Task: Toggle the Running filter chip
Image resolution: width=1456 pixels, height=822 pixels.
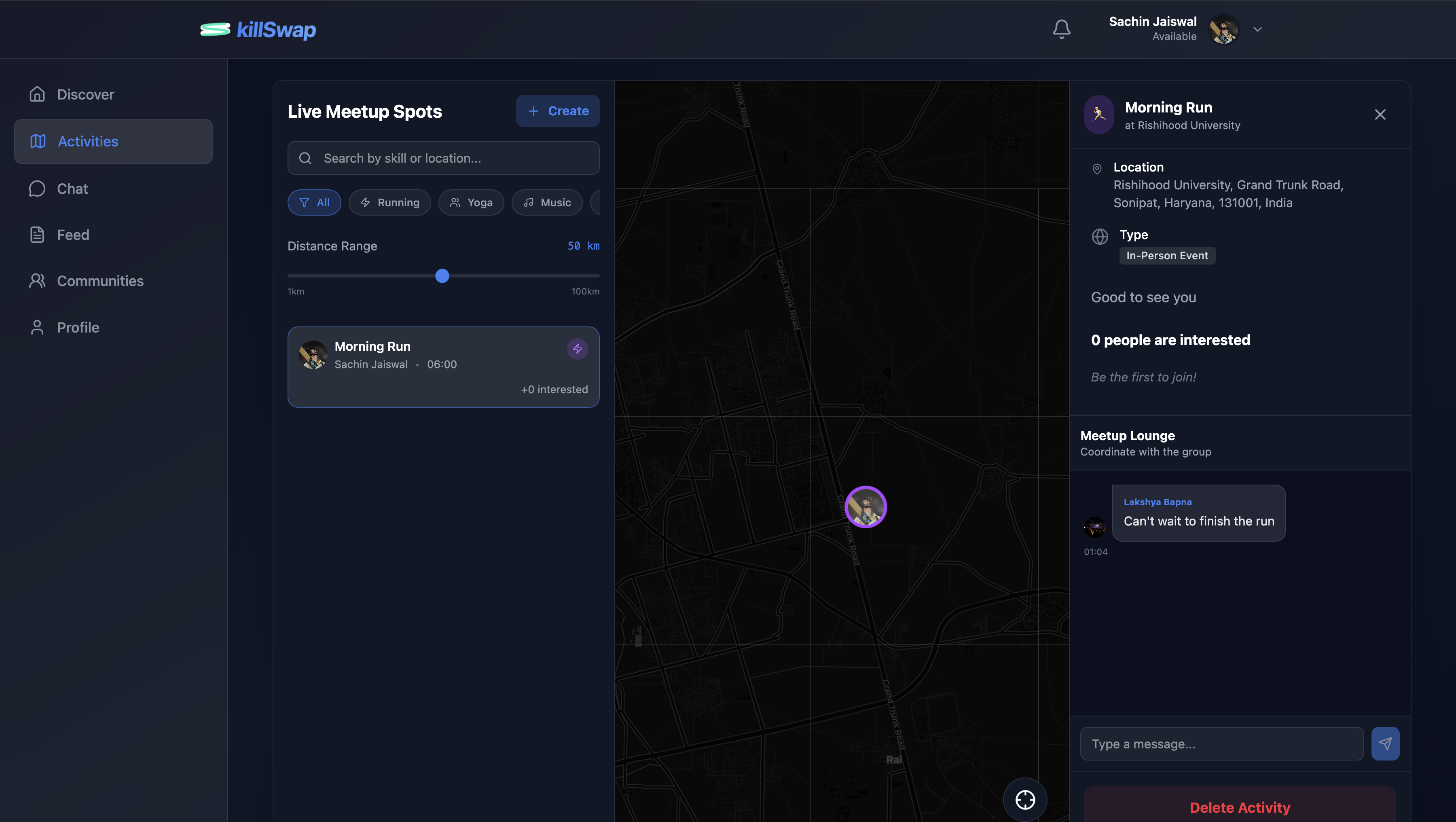Action: pos(389,202)
